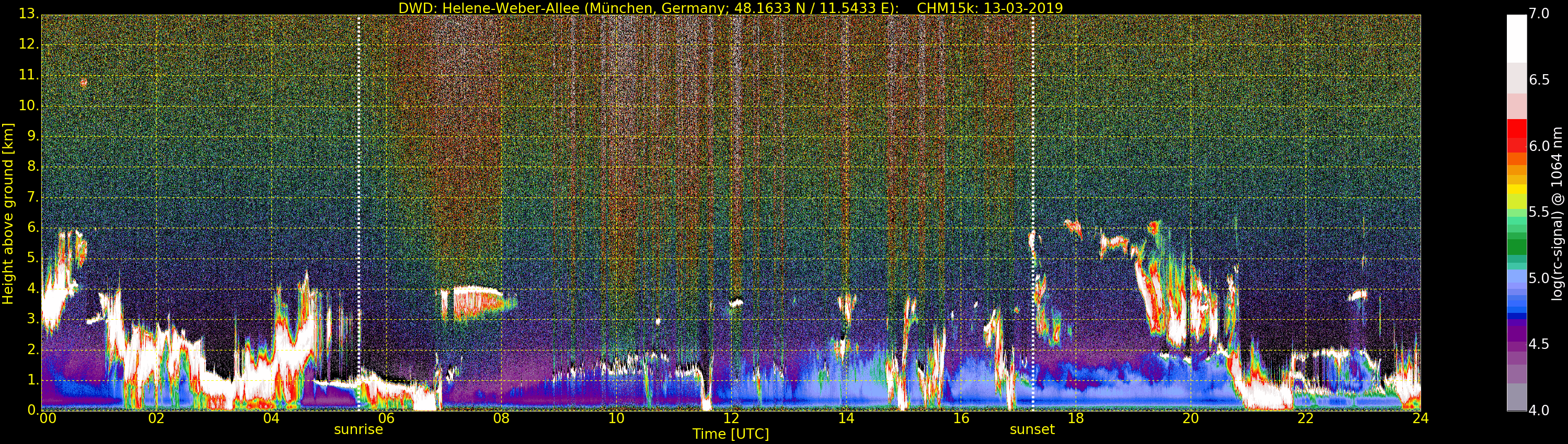The image size is (1568, 444).
Task: Click the white segment atop the colorbar
Action: coord(1516,38)
